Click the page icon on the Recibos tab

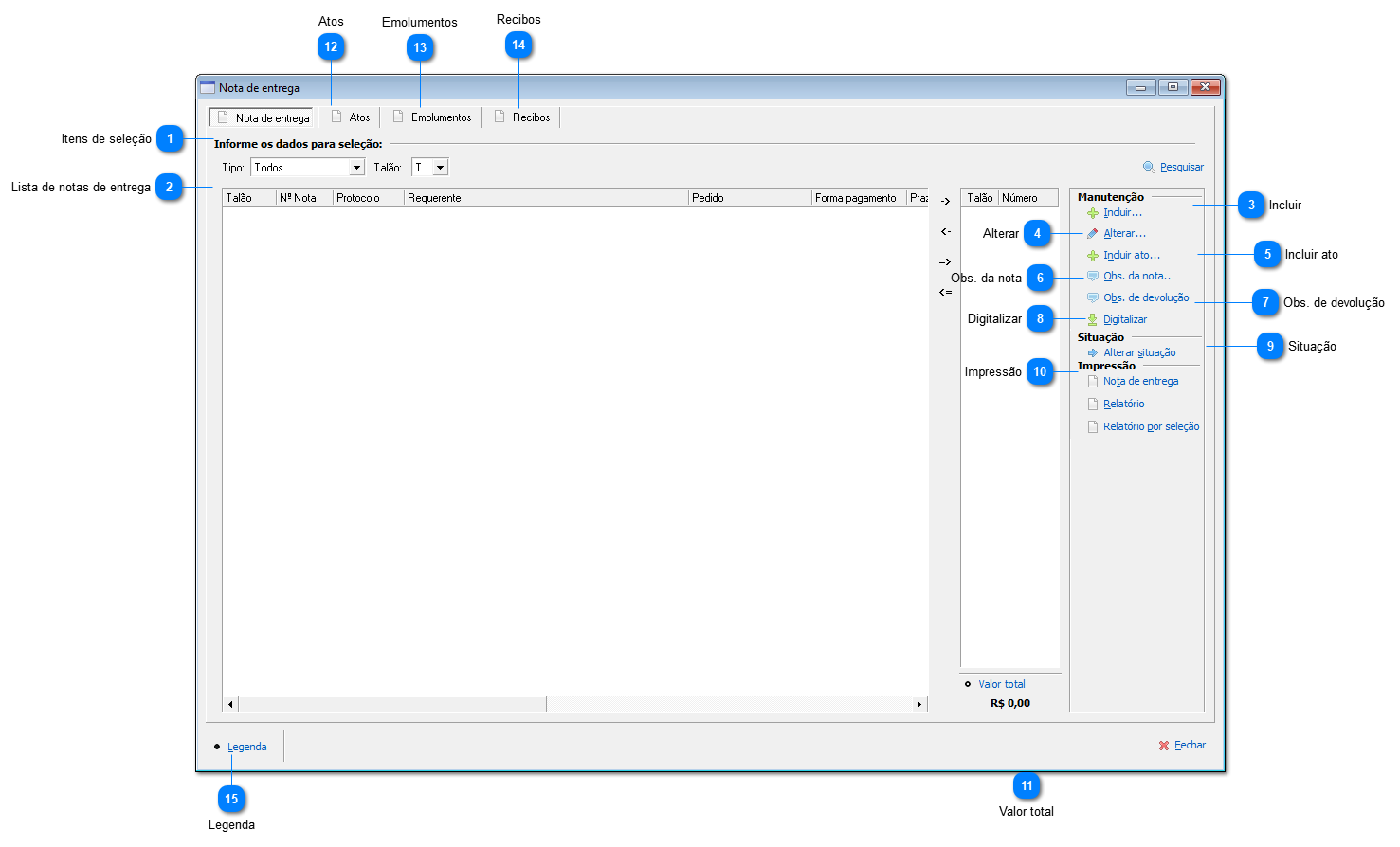coord(500,117)
